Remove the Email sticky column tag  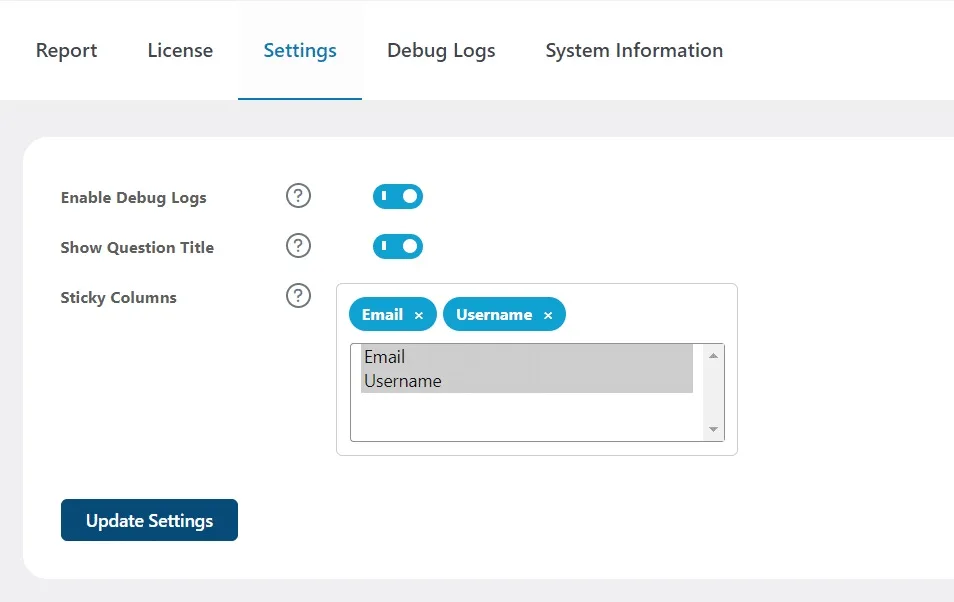pyautogui.click(x=419, y=314)
